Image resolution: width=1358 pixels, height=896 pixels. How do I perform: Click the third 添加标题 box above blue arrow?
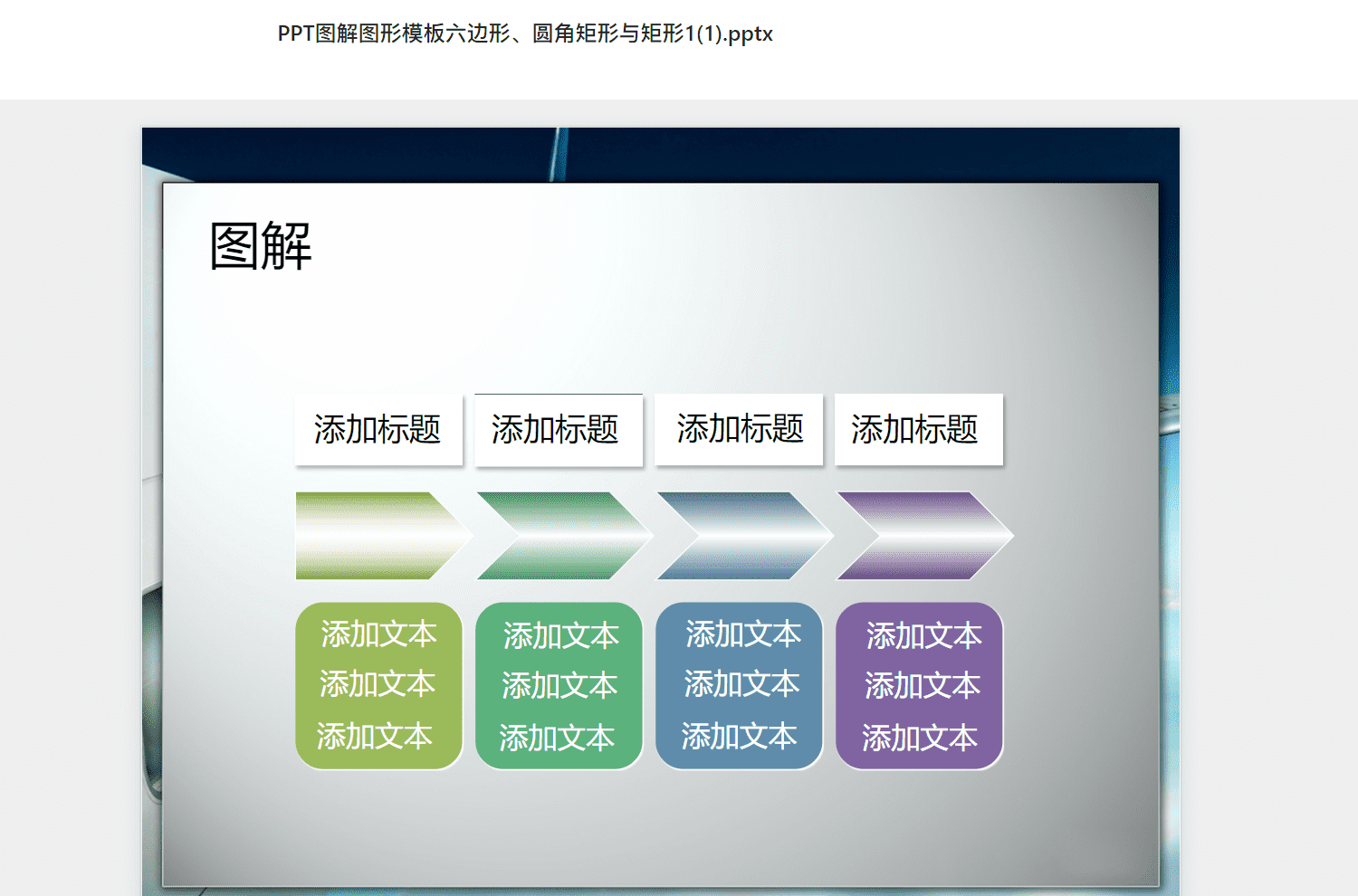click(739, 429)
